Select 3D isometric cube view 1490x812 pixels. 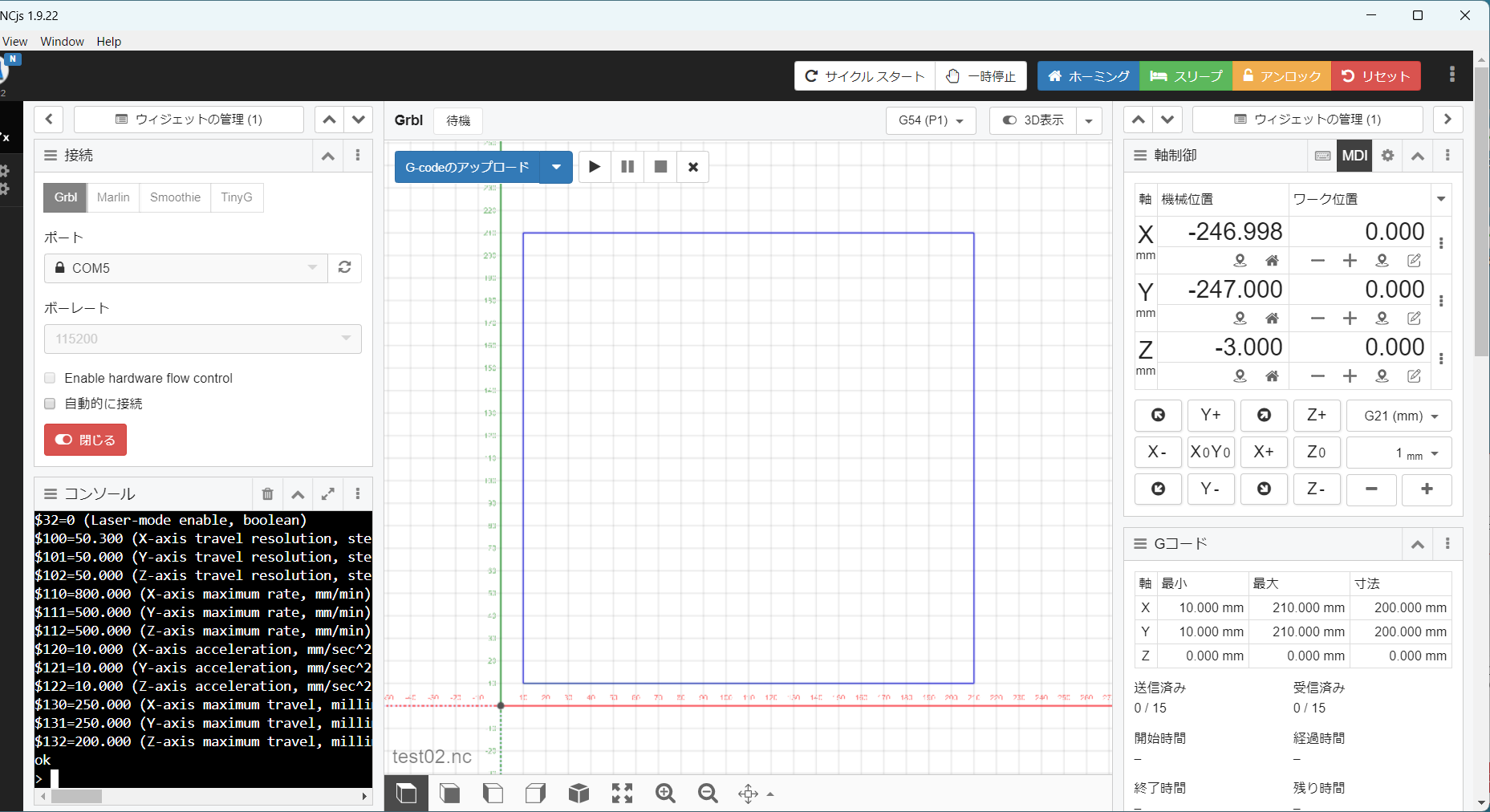579,794
